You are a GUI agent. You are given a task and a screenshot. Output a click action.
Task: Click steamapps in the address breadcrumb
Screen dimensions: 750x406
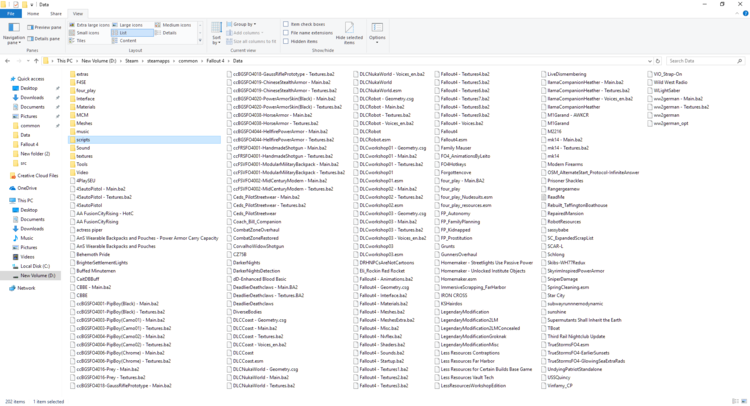click(x=158, y=61)
